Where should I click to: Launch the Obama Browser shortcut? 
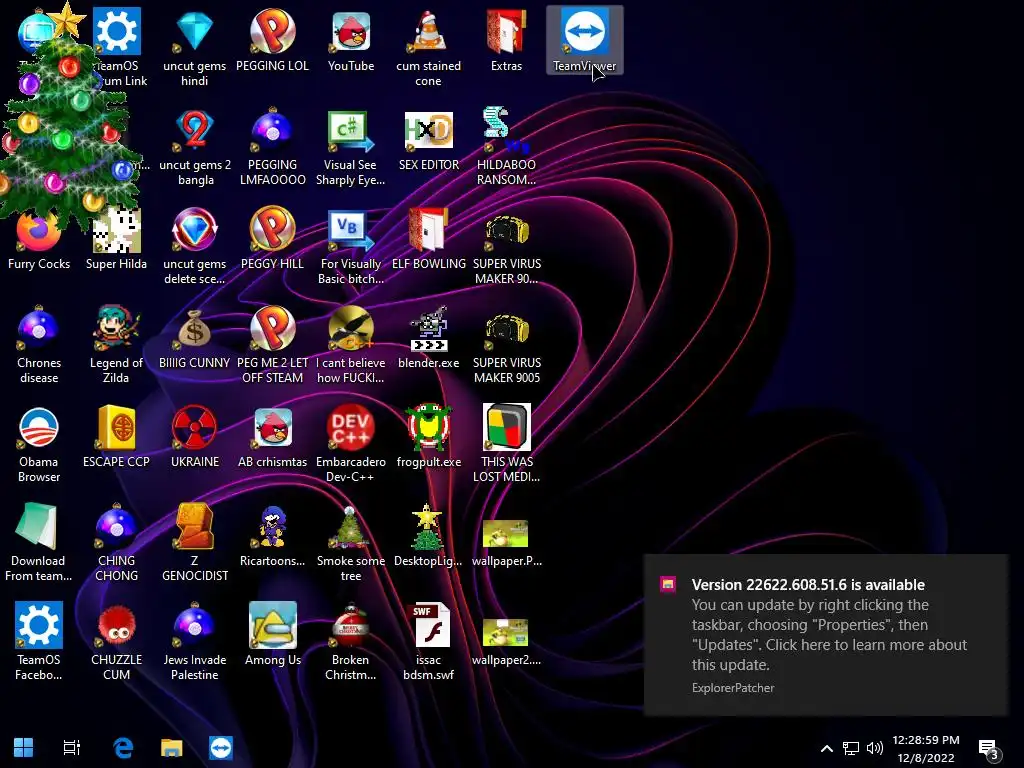click(x=39, y=444)
